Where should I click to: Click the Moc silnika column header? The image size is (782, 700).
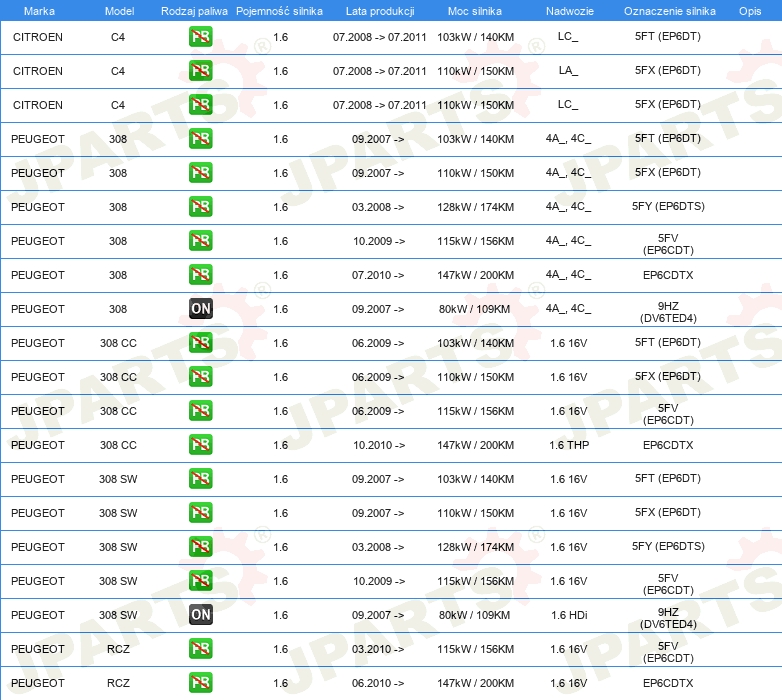pyautogui.click(x=475, y=10)
